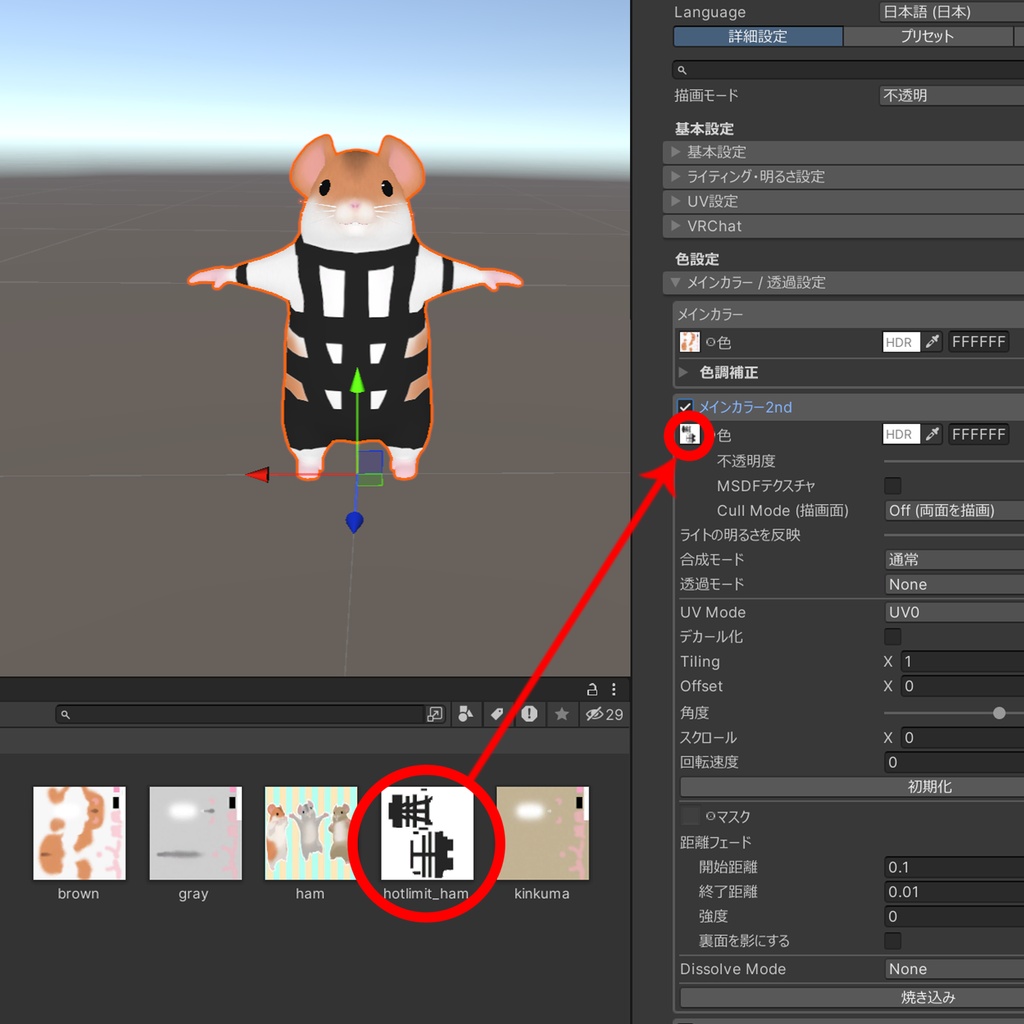Image resolution: width=1024 pixels, height=1024 pixels.
Task: Open the 合成モード dropdown 通常
Action: click(x=954, y=559)
